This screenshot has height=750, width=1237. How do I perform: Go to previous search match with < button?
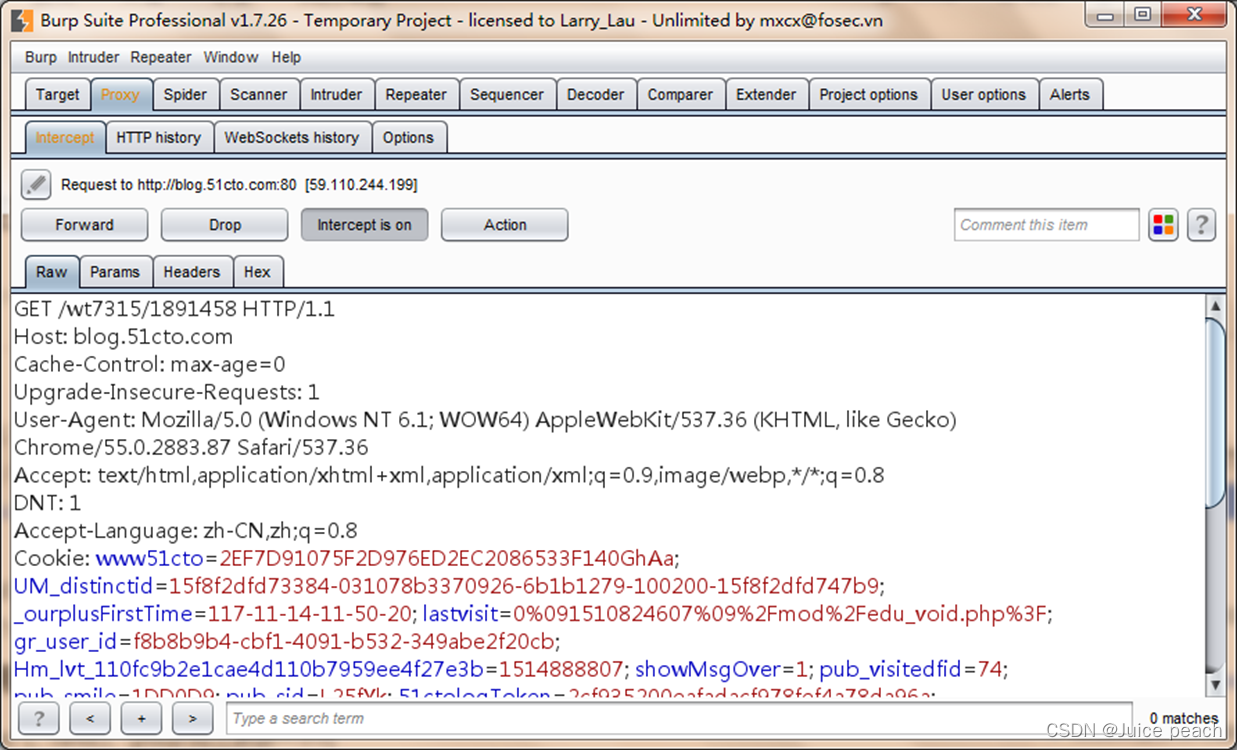[x=90, y=718]
